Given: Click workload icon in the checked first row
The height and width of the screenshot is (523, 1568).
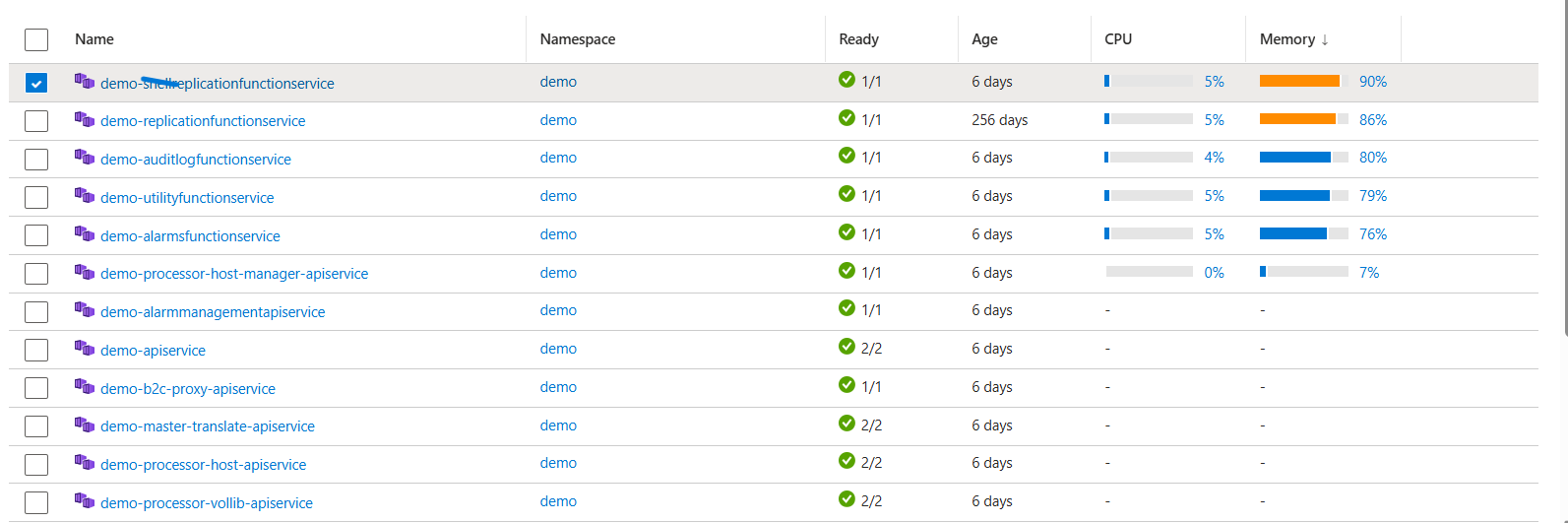Looking at the screenshot, I should point(85,82).
